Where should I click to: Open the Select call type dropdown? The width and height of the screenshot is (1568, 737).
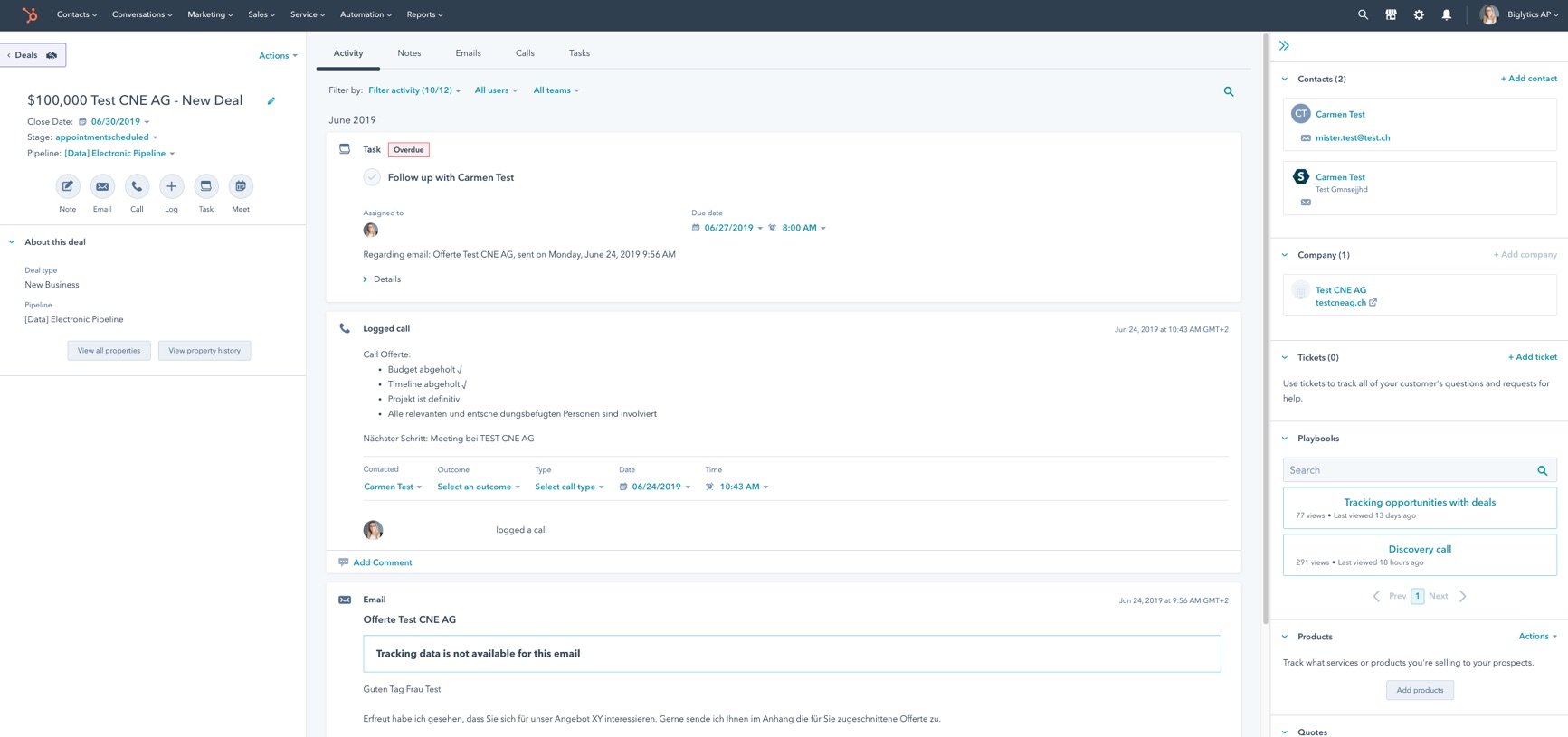pos(569,487)
